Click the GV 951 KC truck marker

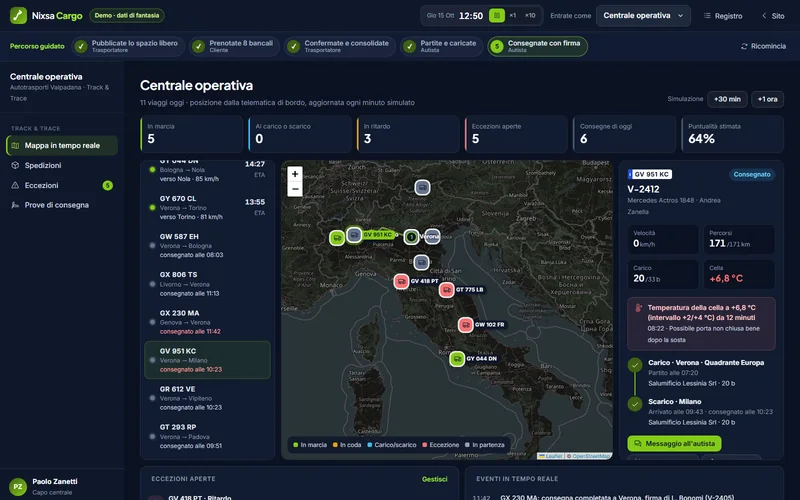tap(354, 235)
